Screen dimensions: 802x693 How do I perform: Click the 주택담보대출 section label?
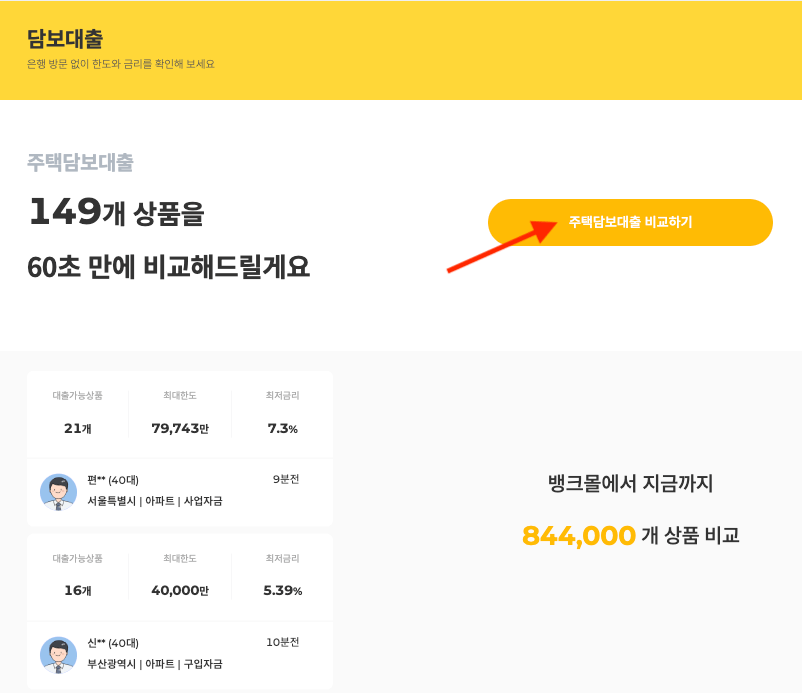82,162
